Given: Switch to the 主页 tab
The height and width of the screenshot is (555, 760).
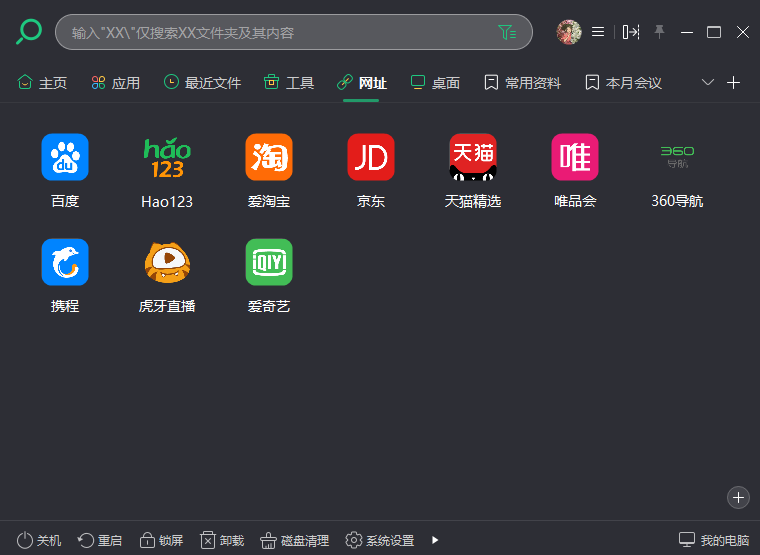Looking at the screenshot, I should 42,83.
